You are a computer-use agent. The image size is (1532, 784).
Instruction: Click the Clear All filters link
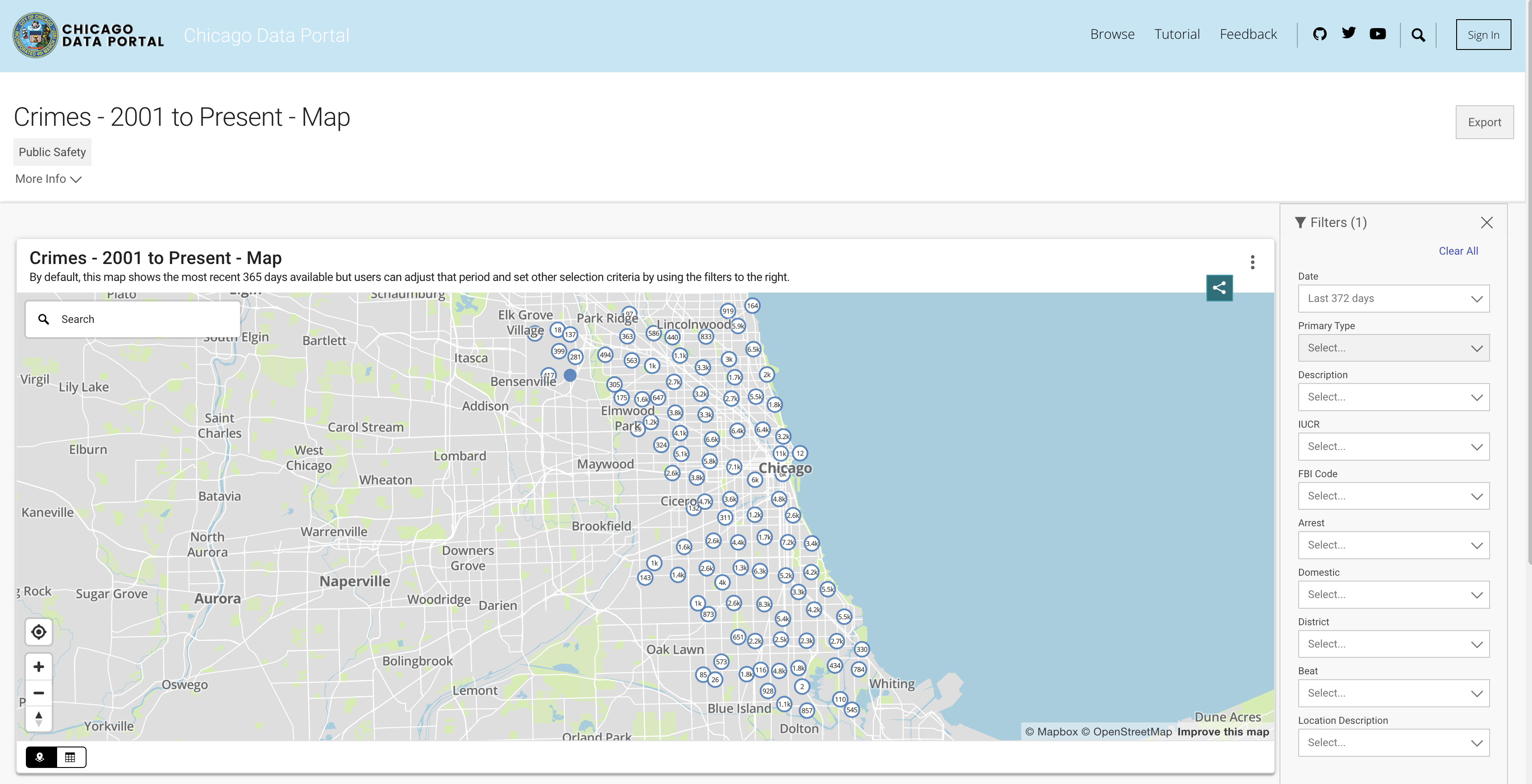pyautogui.click(x=1457, y=251)
